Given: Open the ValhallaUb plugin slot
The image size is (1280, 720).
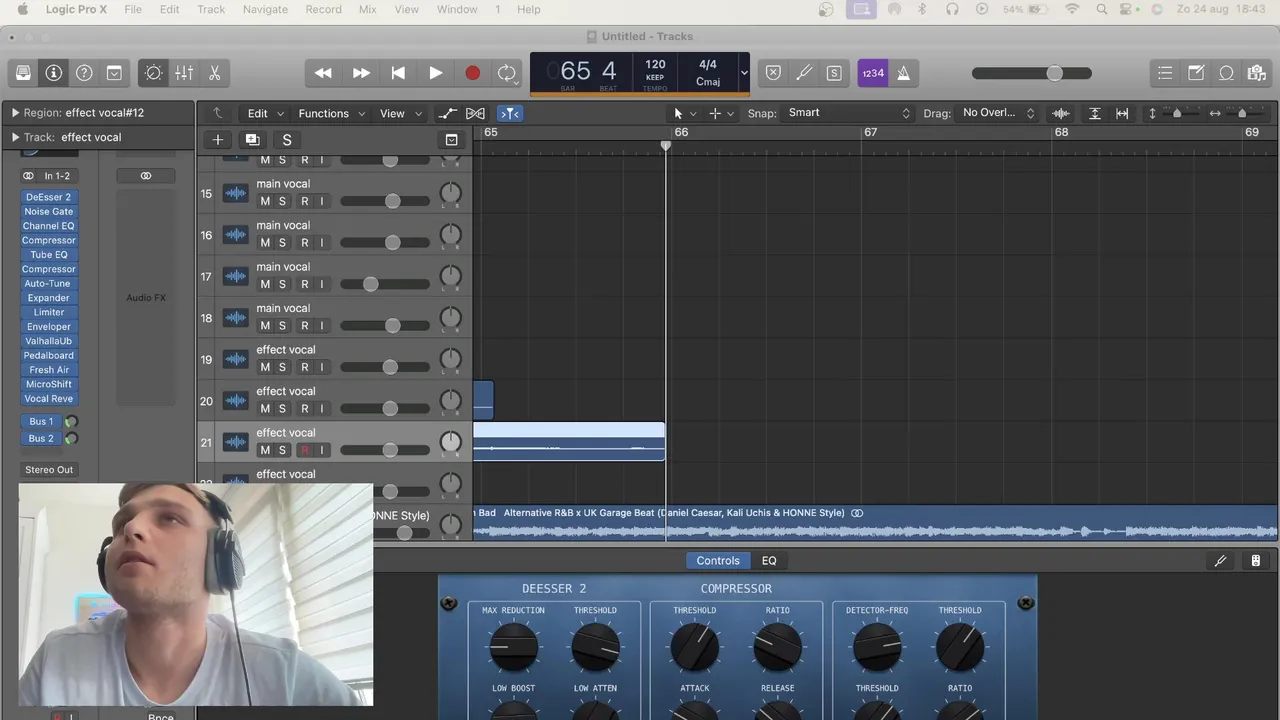Looking at the screenshot, I should 48,341.
